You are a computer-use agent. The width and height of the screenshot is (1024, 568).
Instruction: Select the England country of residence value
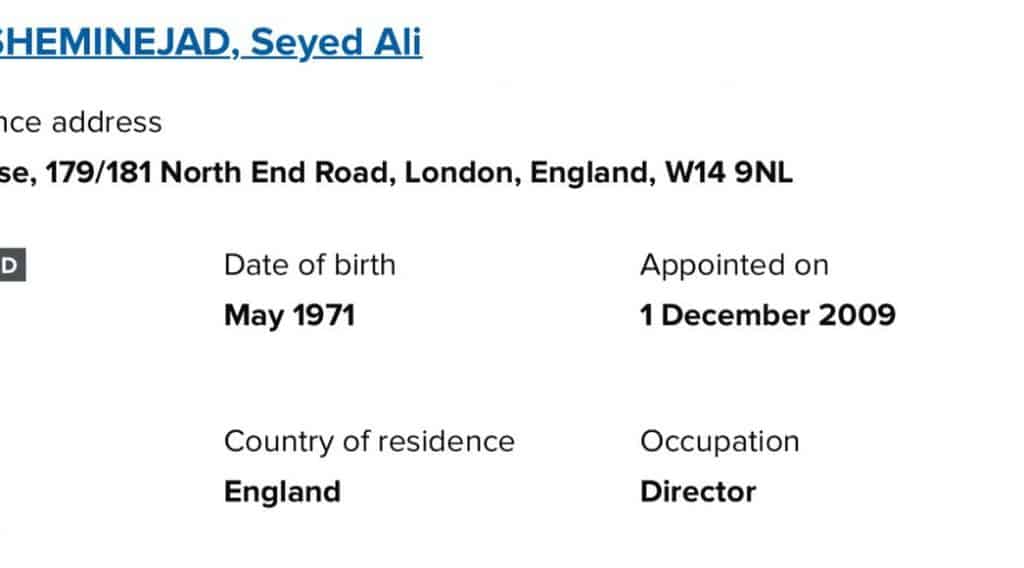coord(282,492)
